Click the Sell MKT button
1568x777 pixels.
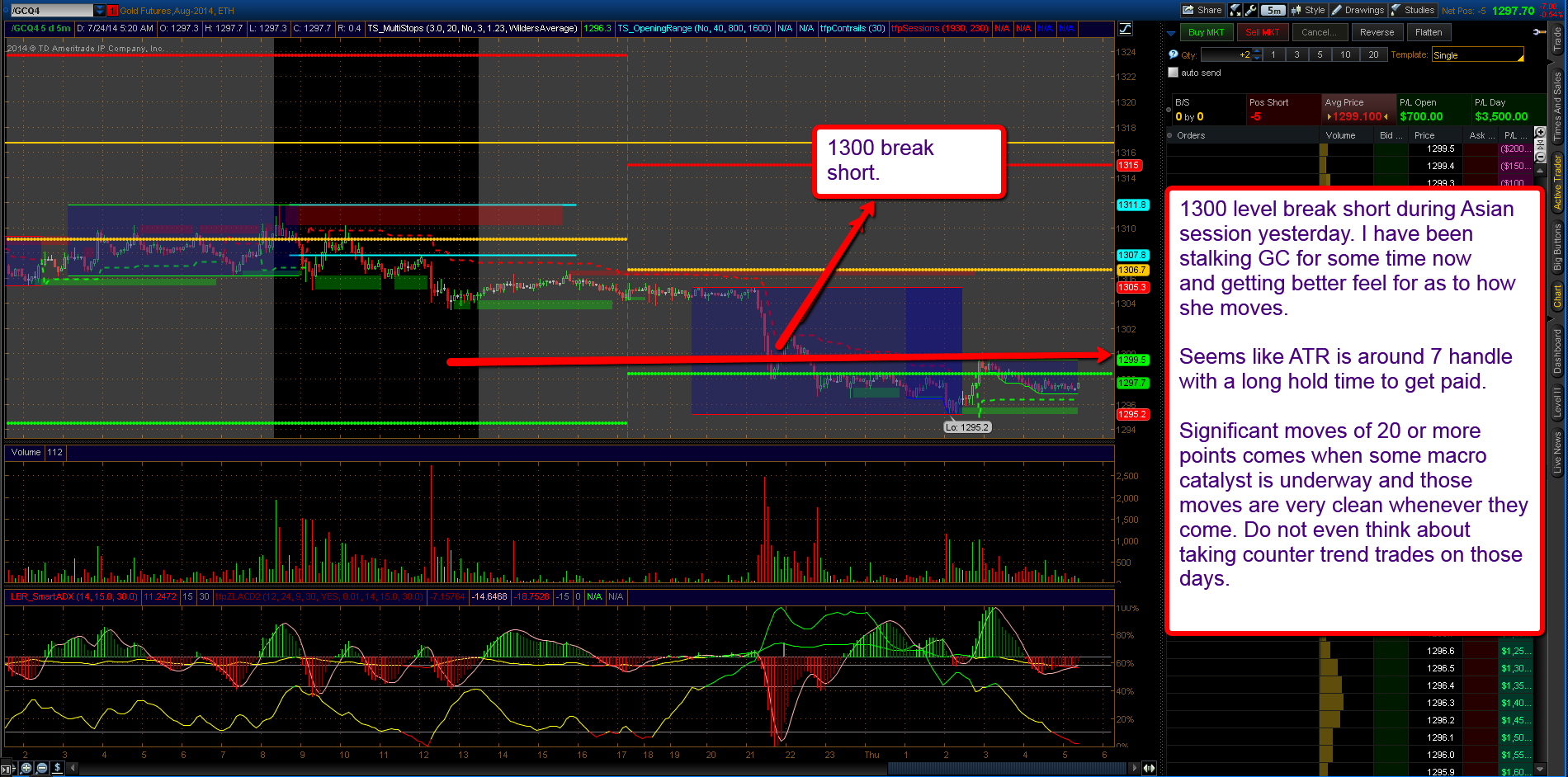[x=1262, y=32]
